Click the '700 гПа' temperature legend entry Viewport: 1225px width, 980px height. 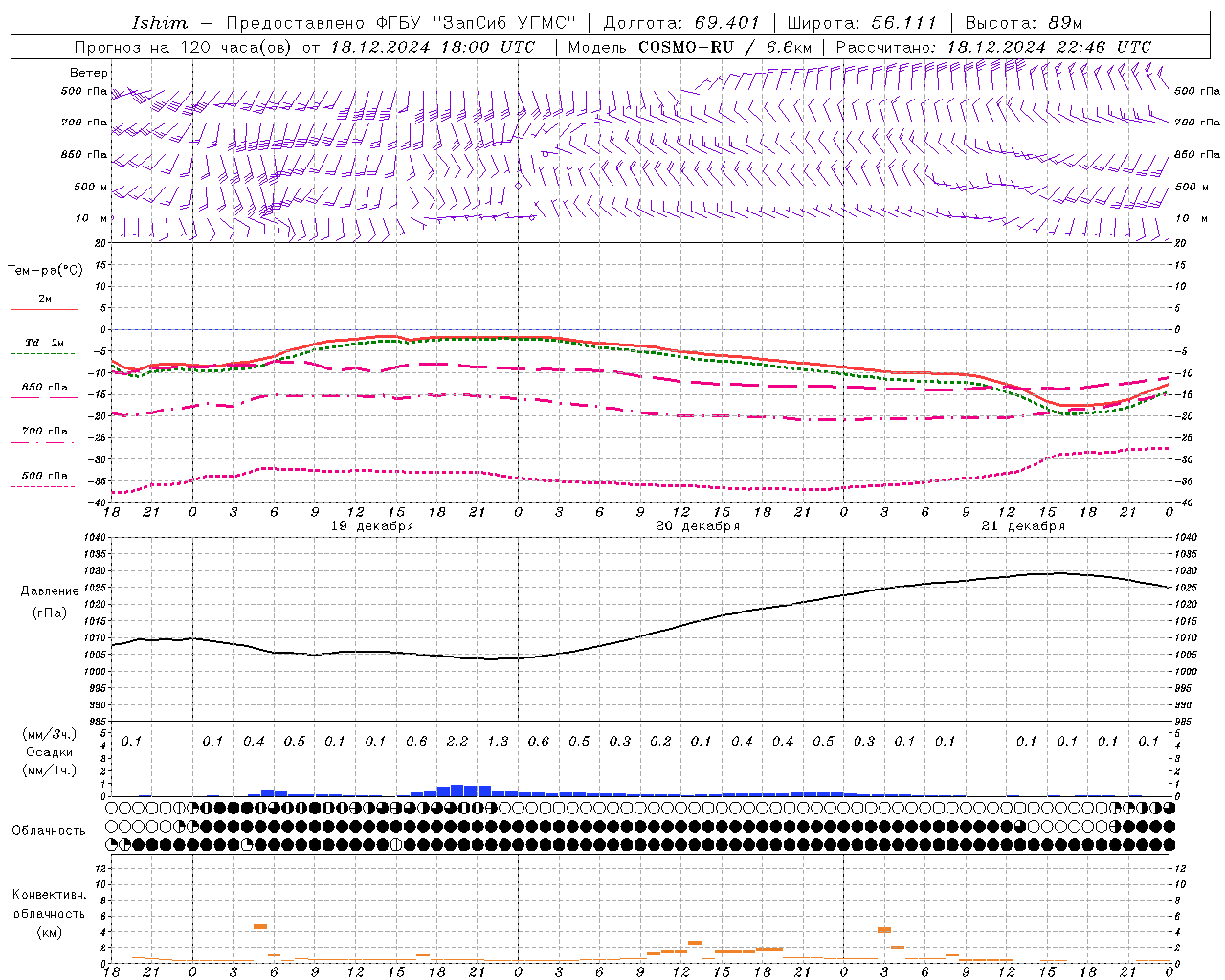[x=44, y=432]
